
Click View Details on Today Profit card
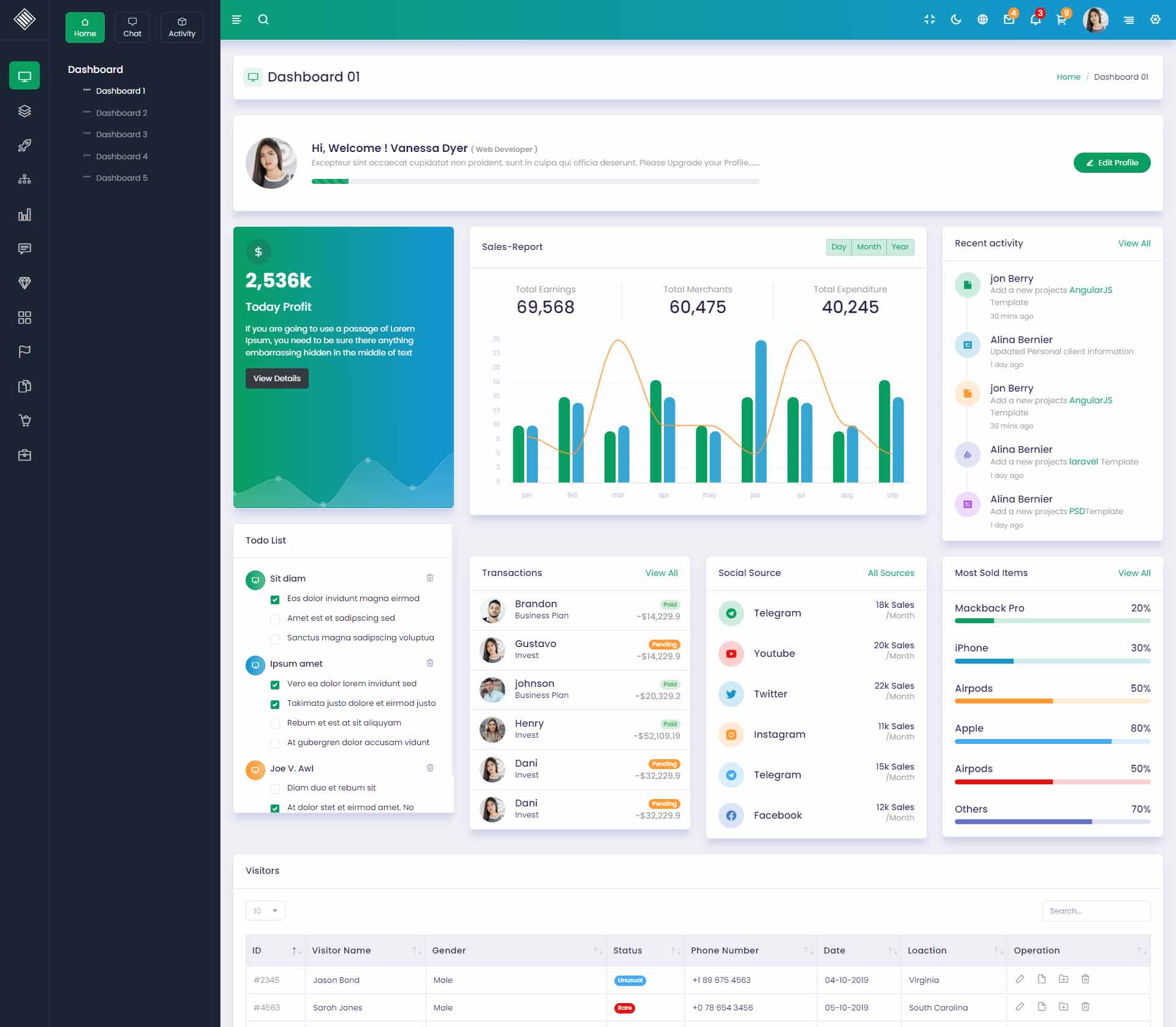[277, 378]
